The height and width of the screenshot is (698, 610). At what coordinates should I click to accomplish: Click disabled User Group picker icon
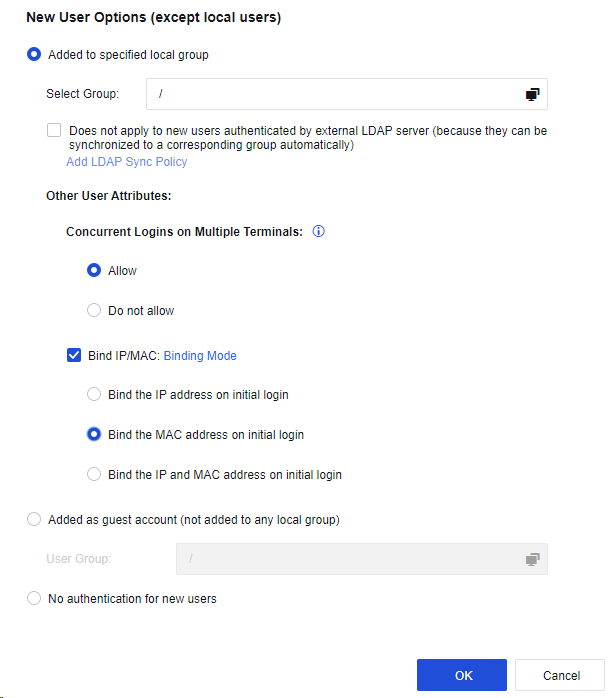click(532, 559)
